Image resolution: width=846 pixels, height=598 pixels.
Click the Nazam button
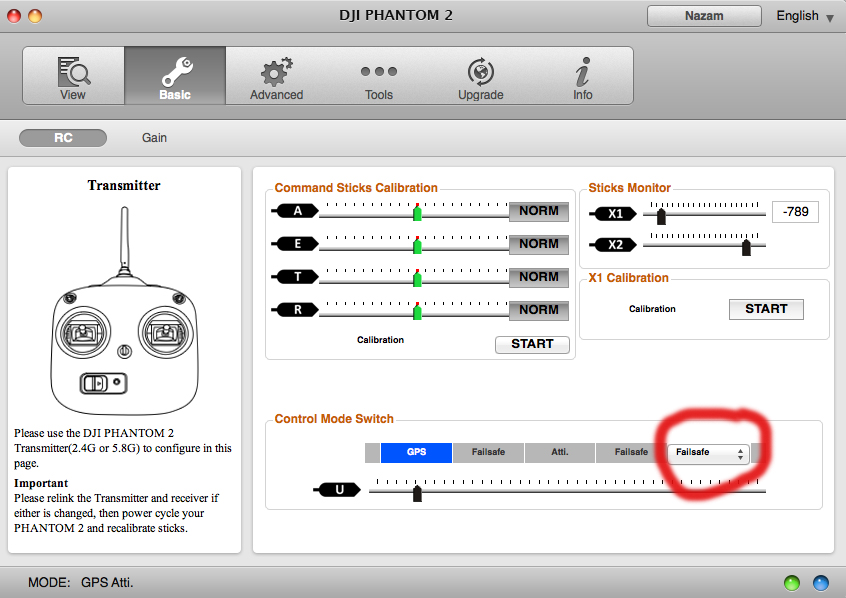704,16
